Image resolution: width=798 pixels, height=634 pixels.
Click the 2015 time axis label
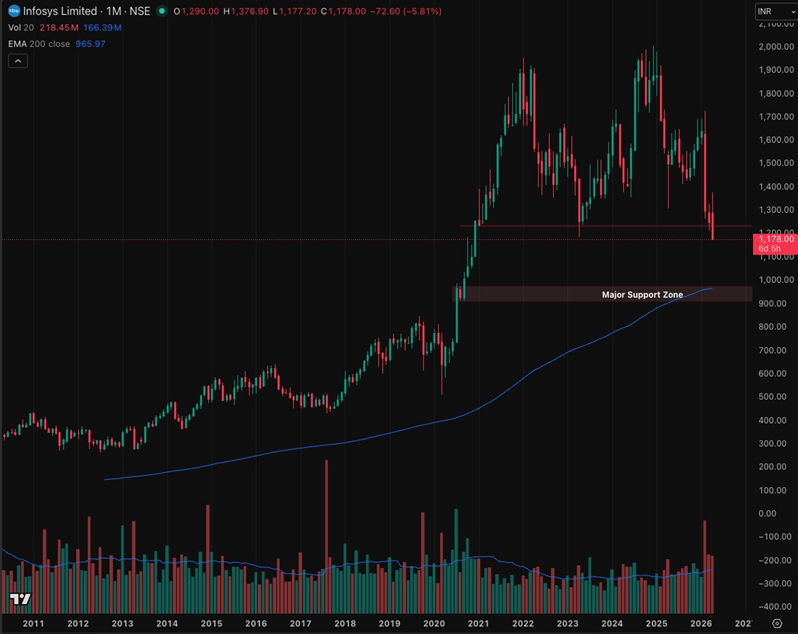pos(211,623)
